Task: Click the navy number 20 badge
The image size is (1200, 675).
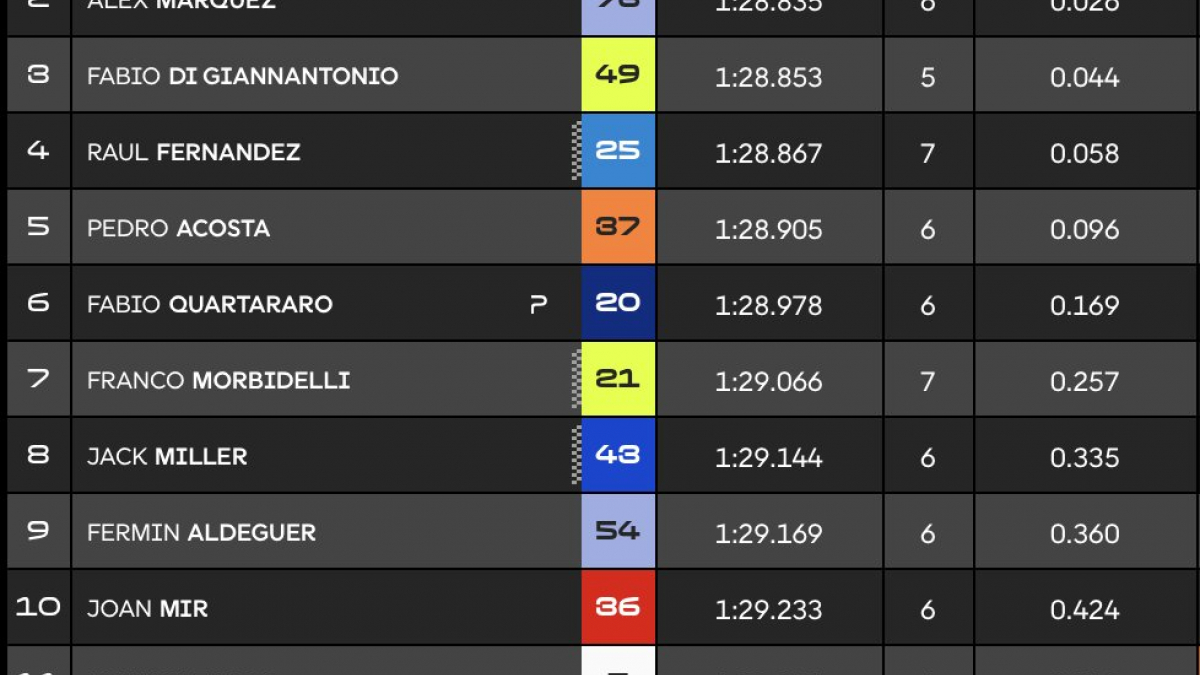Action: coord(618,303)
